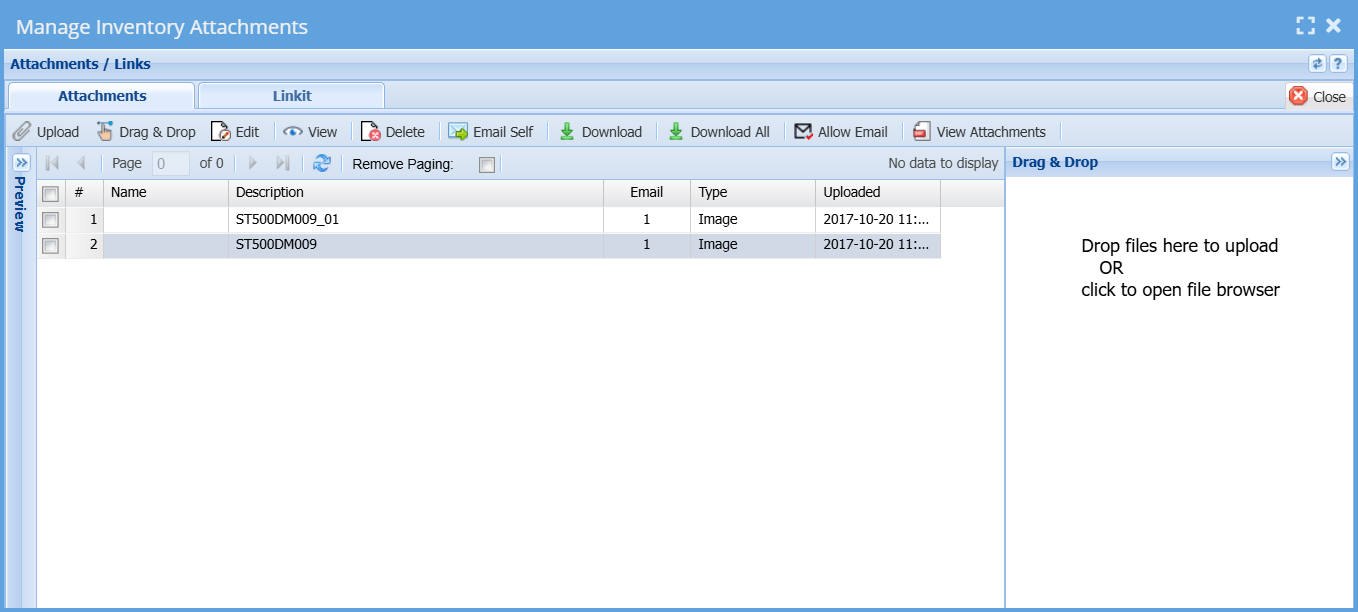Delete the selected attachment
The height and width of the screenshot is (612, 1358).
[393, 132]
